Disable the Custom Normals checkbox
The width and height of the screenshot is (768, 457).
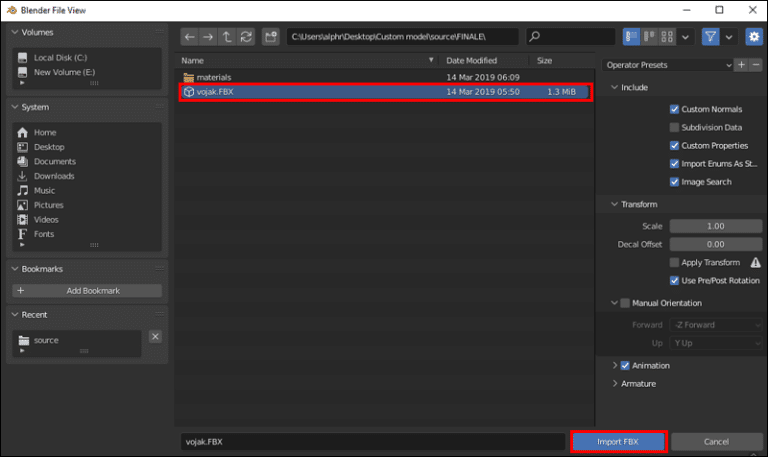[674, 109]
